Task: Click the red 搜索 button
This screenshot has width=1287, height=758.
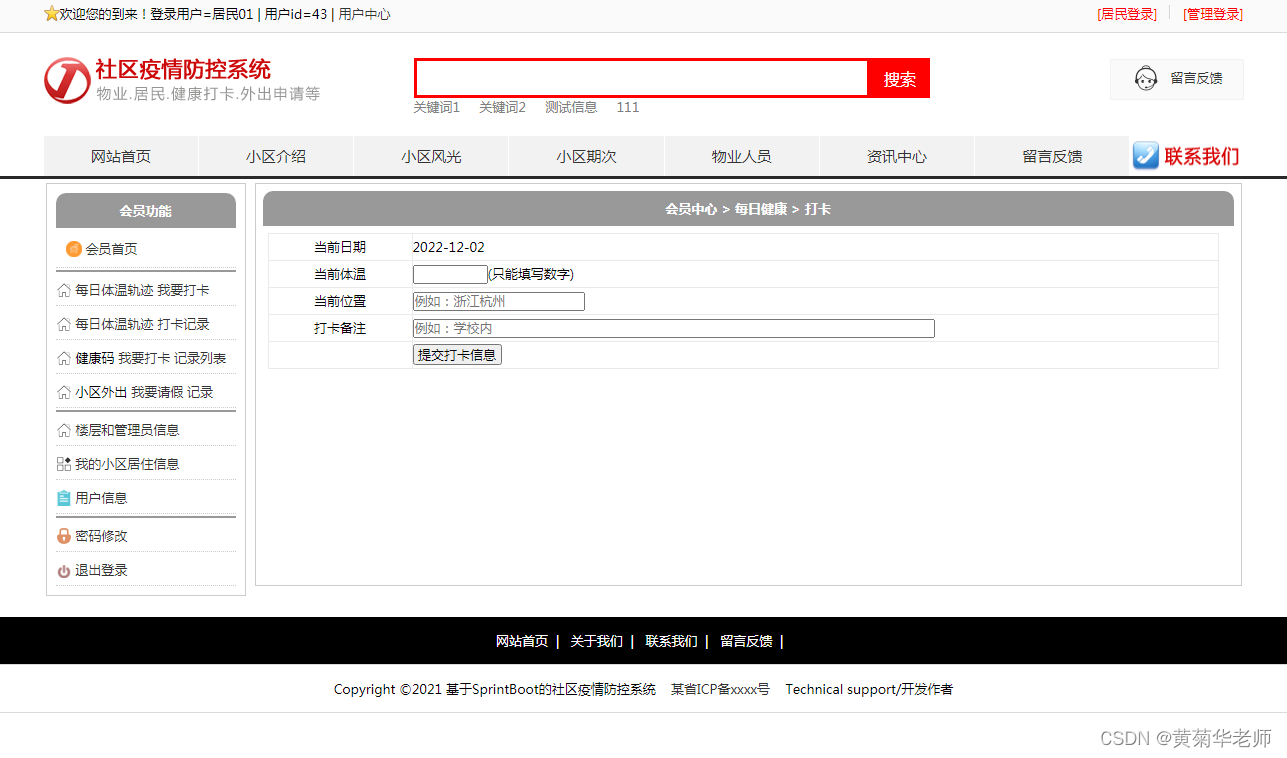Action: (899, 79)
